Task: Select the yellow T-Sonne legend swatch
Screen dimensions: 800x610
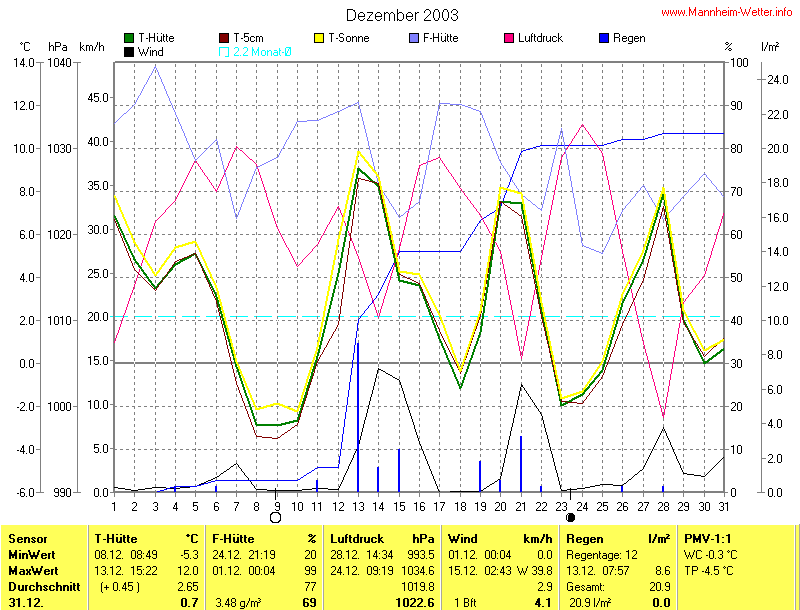Action: (x=322, y=38)
